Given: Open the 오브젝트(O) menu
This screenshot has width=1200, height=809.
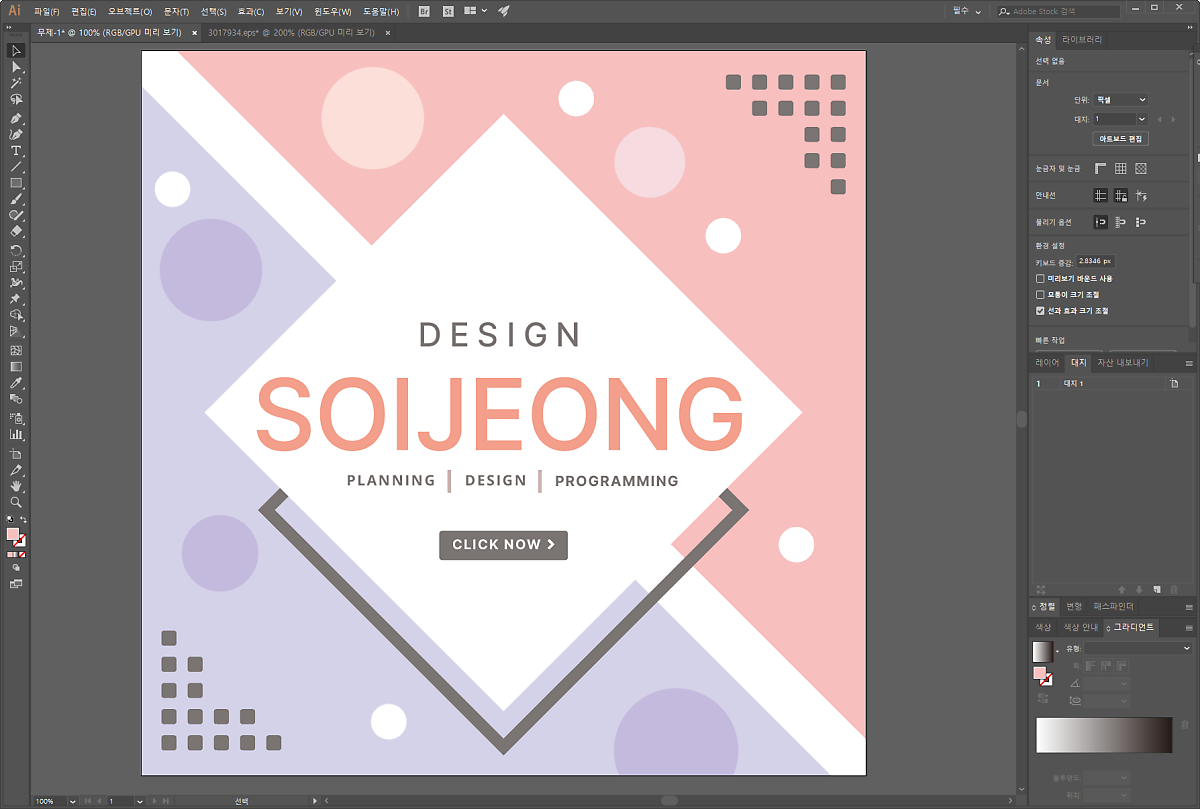Looking at the screenshot, I should point(130,12).
